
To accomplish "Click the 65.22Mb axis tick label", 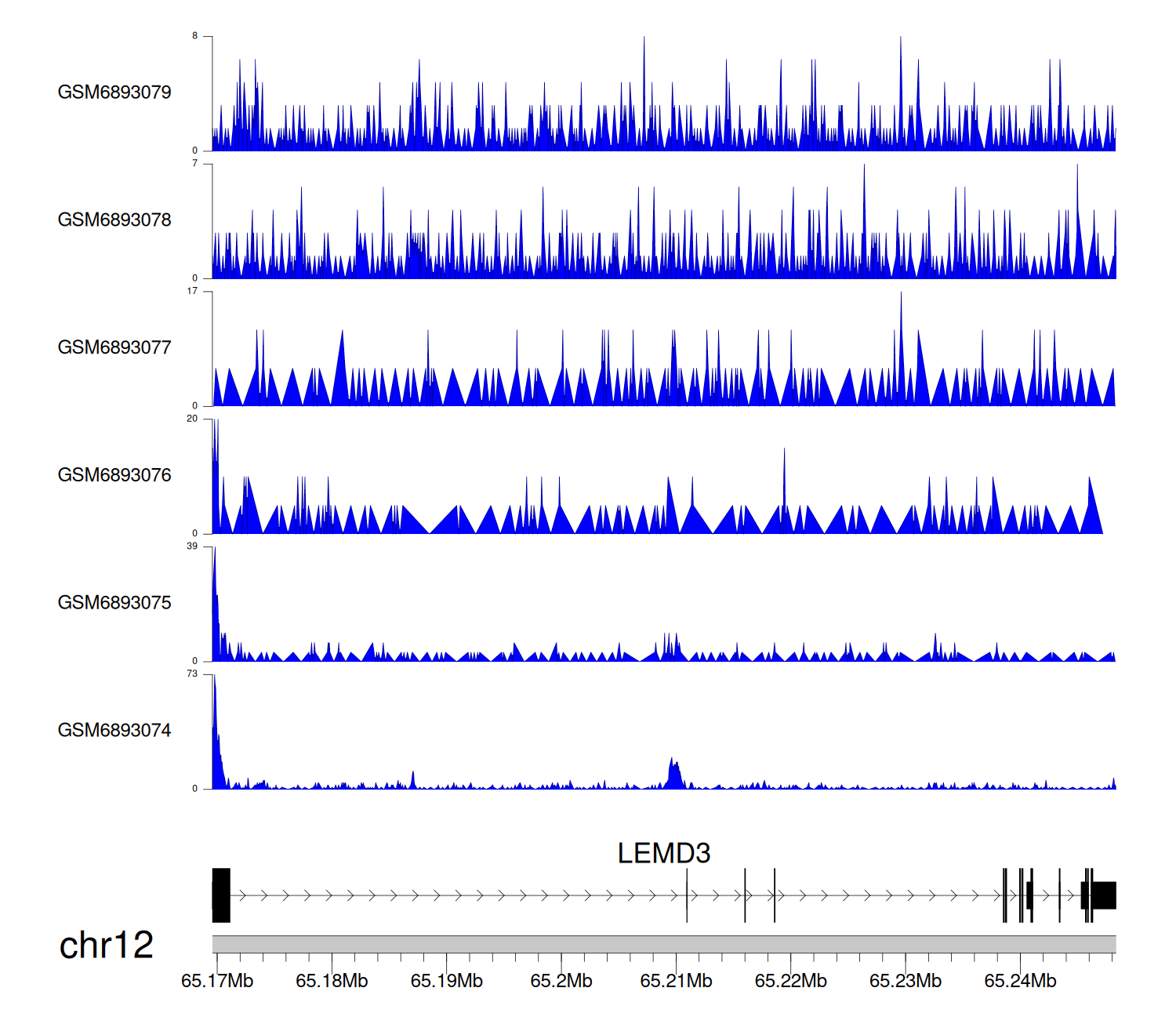I will pyautogui.click(x=790, y=982).
